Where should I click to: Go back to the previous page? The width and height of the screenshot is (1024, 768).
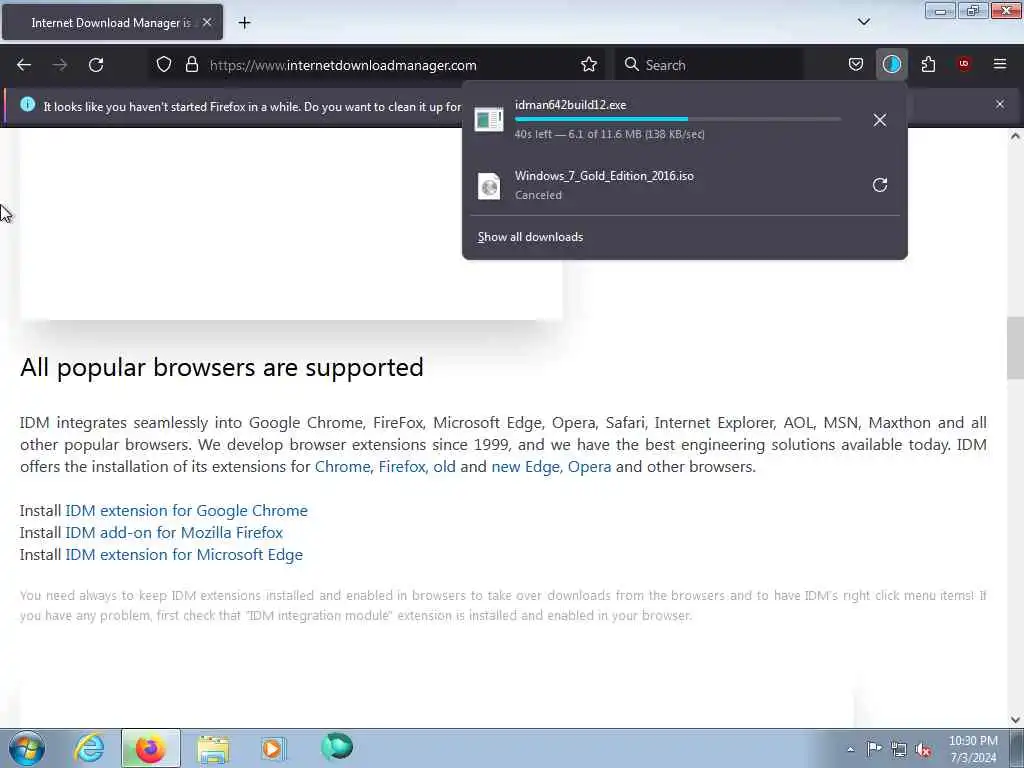coord(24,65)
